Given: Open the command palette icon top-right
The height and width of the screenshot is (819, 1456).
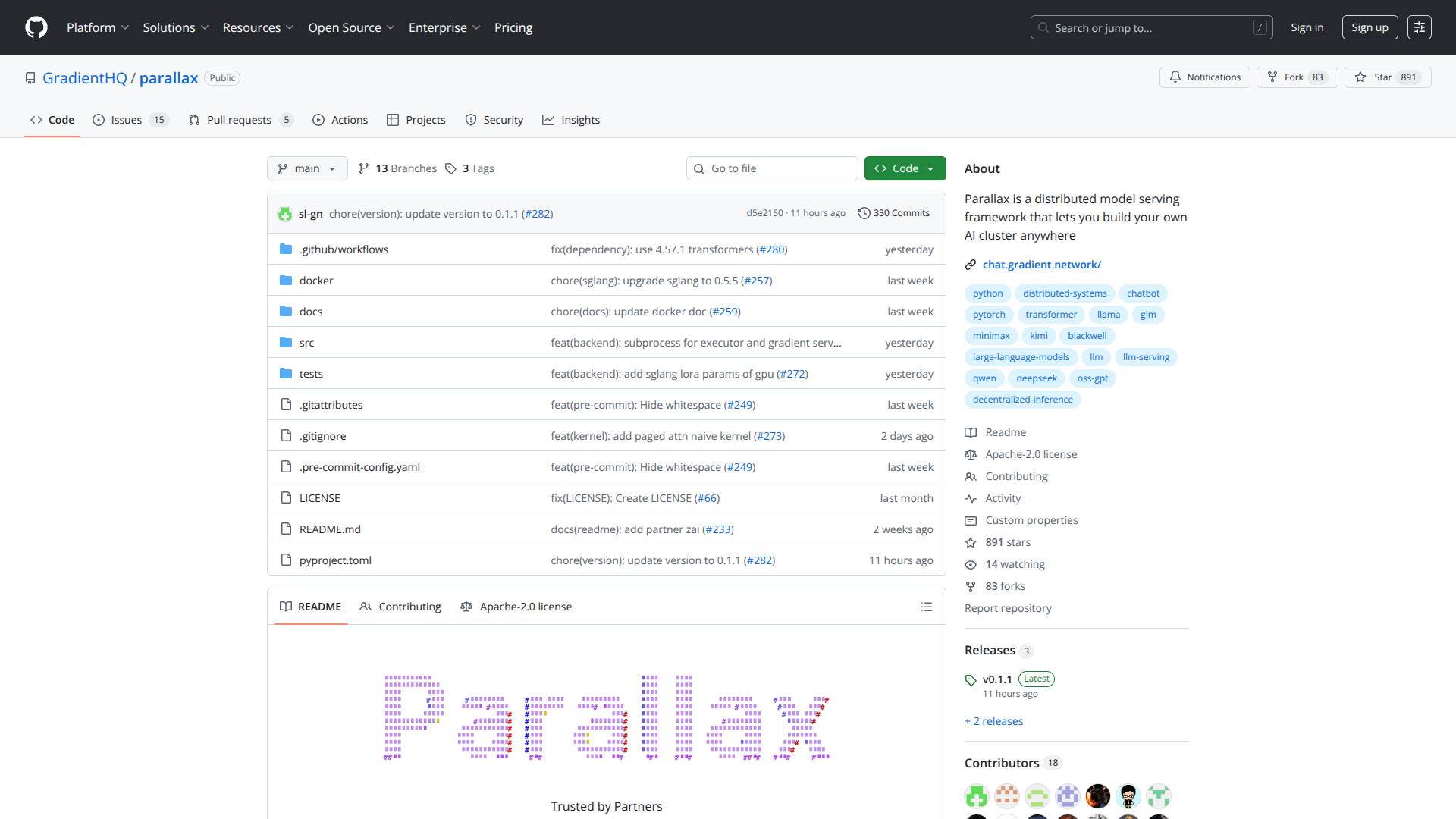Looking at the screenshot, I should click(1420, 27).
